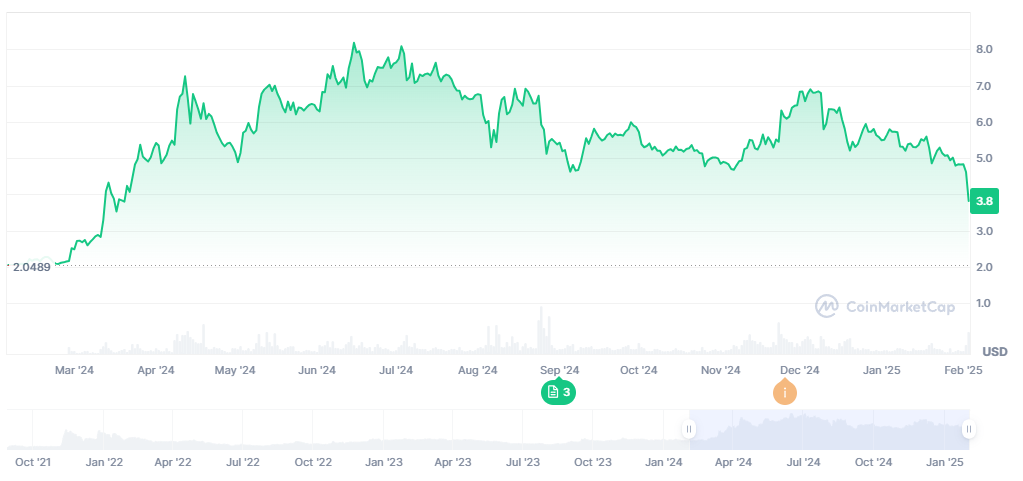Click the USD currency label

pos(994,351)
